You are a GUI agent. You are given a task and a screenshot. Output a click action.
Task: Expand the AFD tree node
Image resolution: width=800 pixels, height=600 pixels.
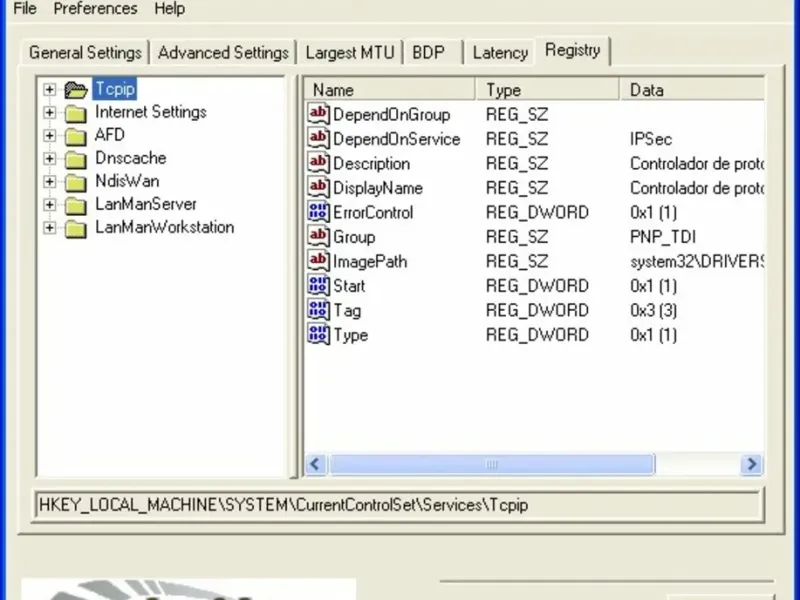coord(49,135)
